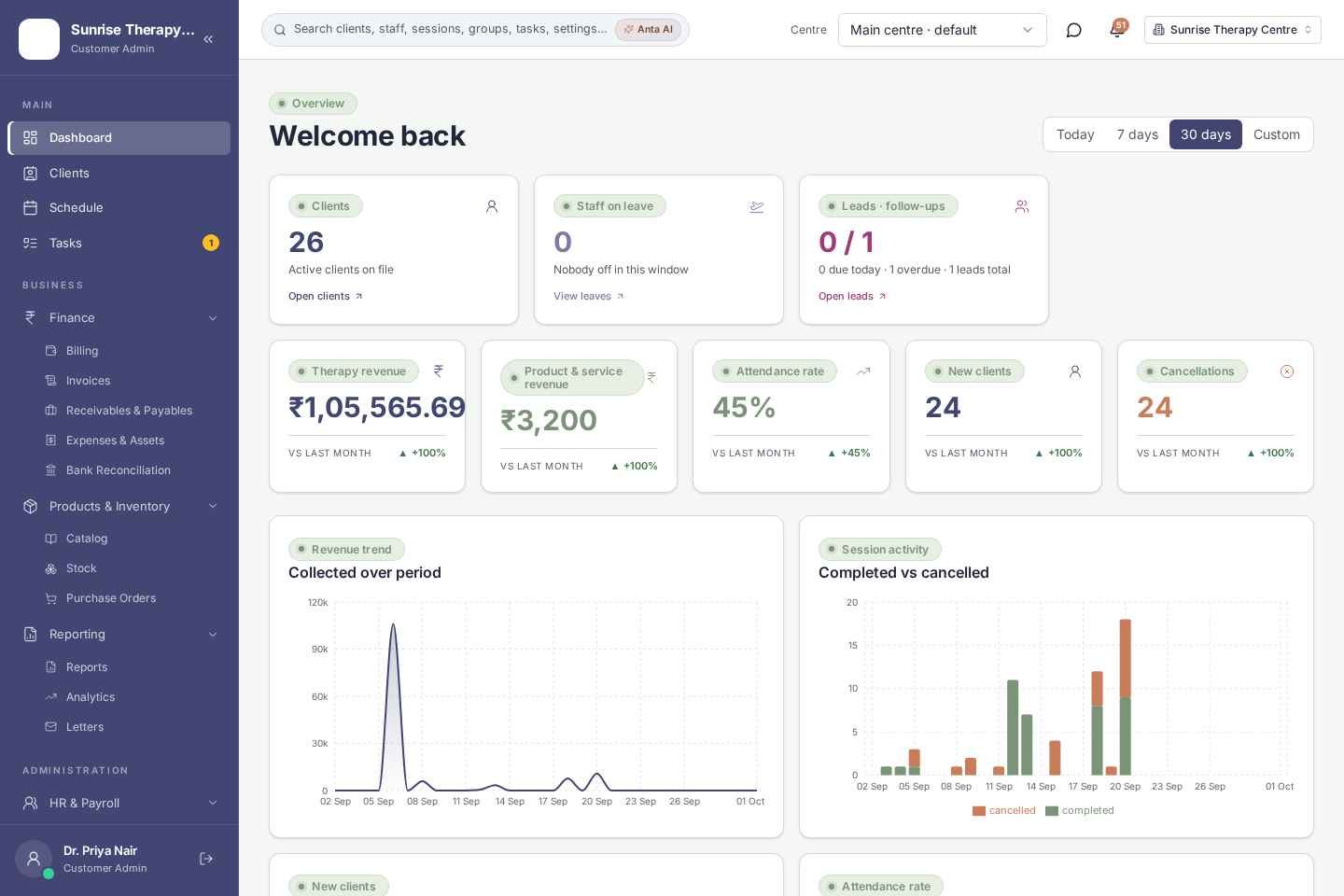1344x896 pixels.
Task: Collapse the sidebar with the double-chevron icon
Action: (x=208, y=39)
